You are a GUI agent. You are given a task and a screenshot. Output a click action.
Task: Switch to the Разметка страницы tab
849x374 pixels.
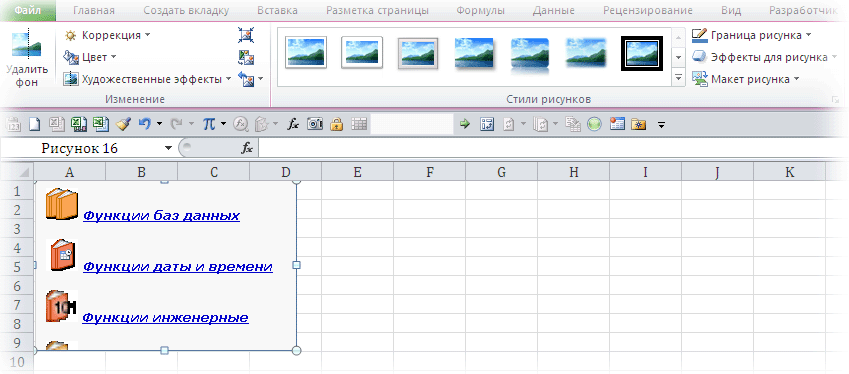click(x=377, y=10)
